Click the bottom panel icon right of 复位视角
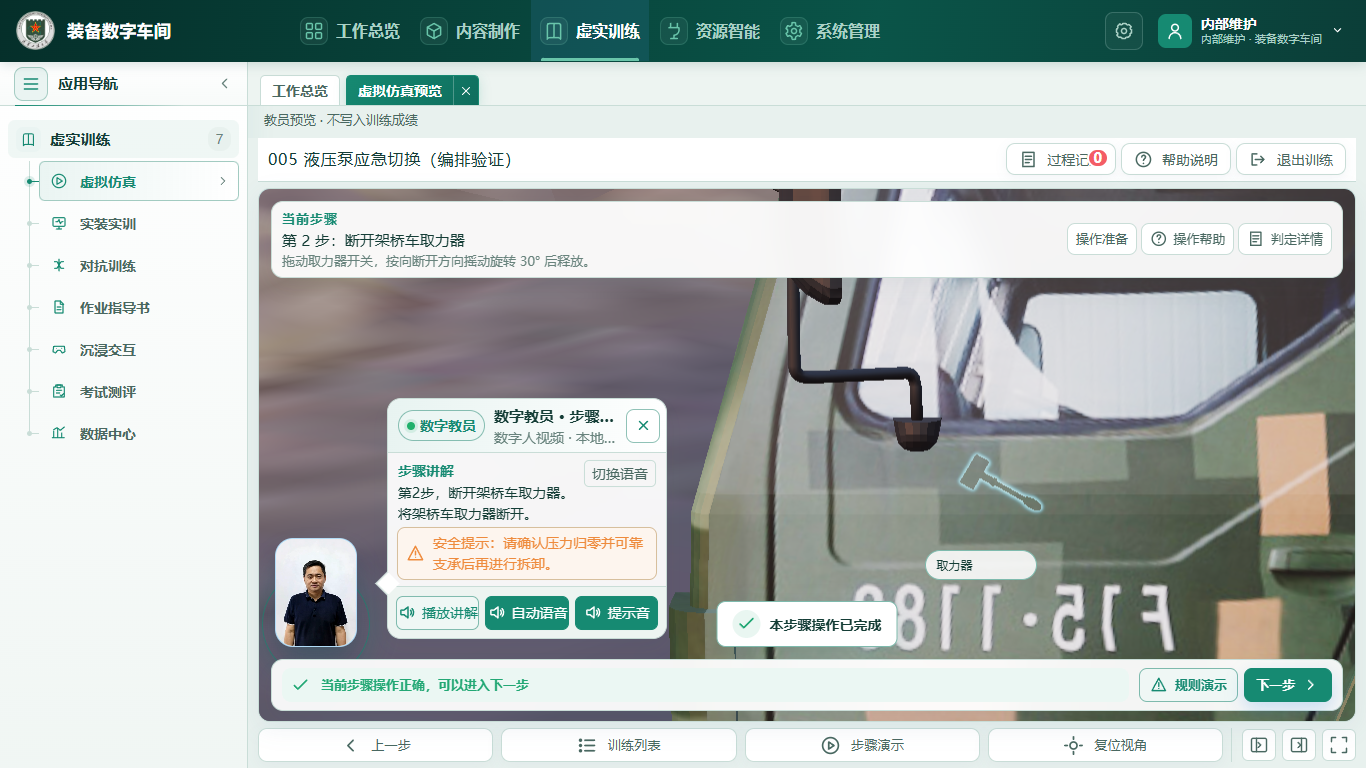This screenshot has height=768, width=1366. (1259, 745)
